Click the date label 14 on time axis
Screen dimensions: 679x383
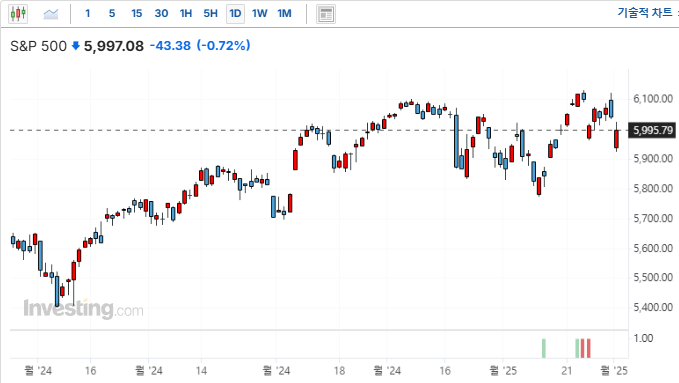(201, 371)
